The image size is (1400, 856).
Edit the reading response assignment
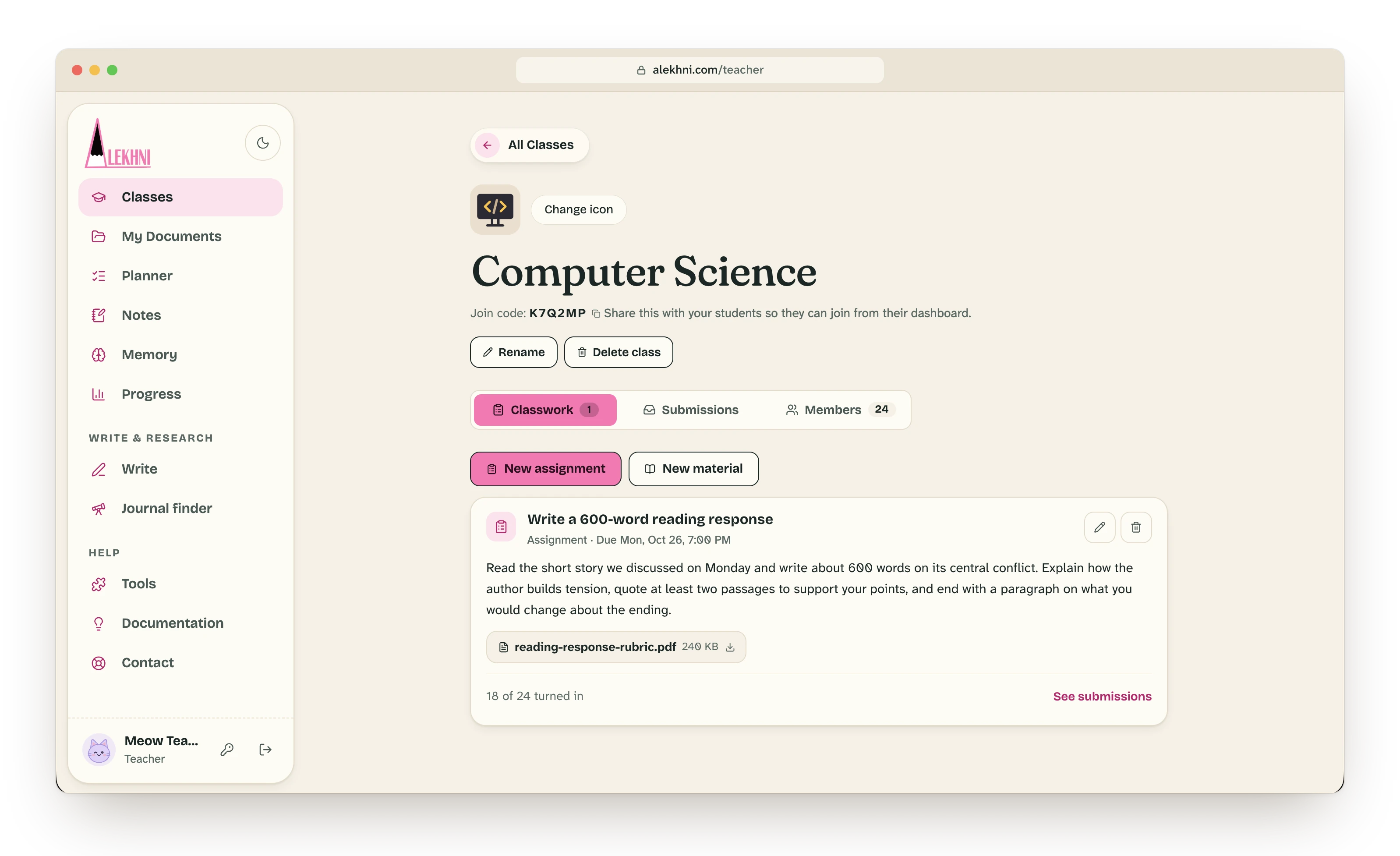pos(1099,527)
